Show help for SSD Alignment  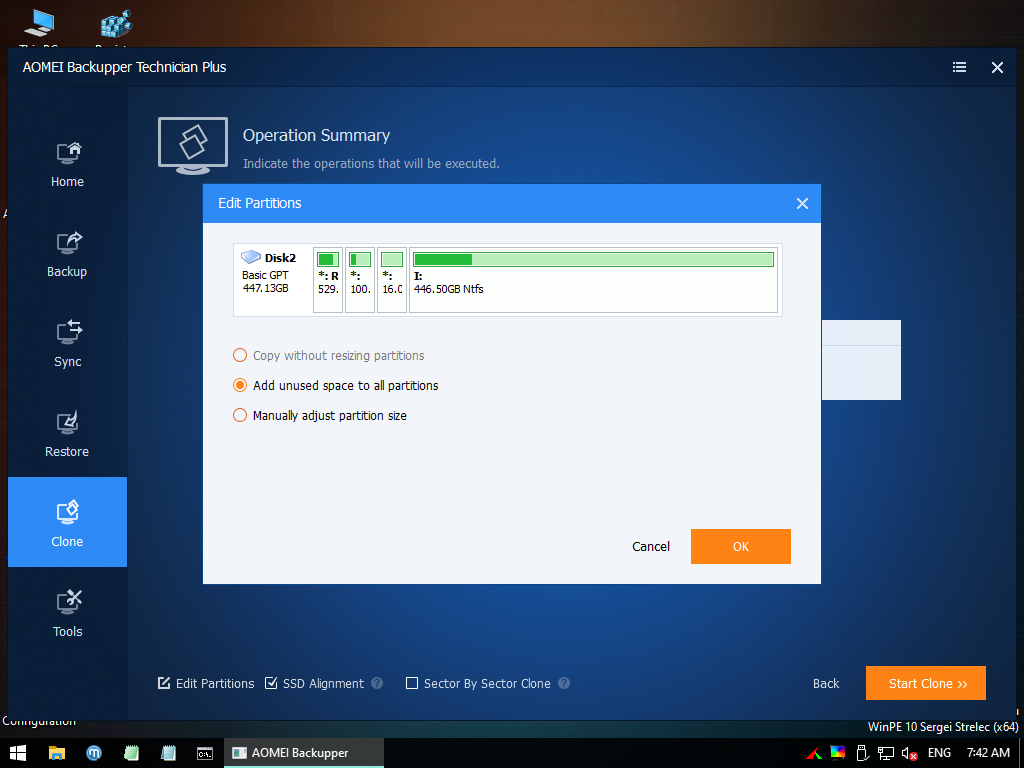(x=377, y=683)
